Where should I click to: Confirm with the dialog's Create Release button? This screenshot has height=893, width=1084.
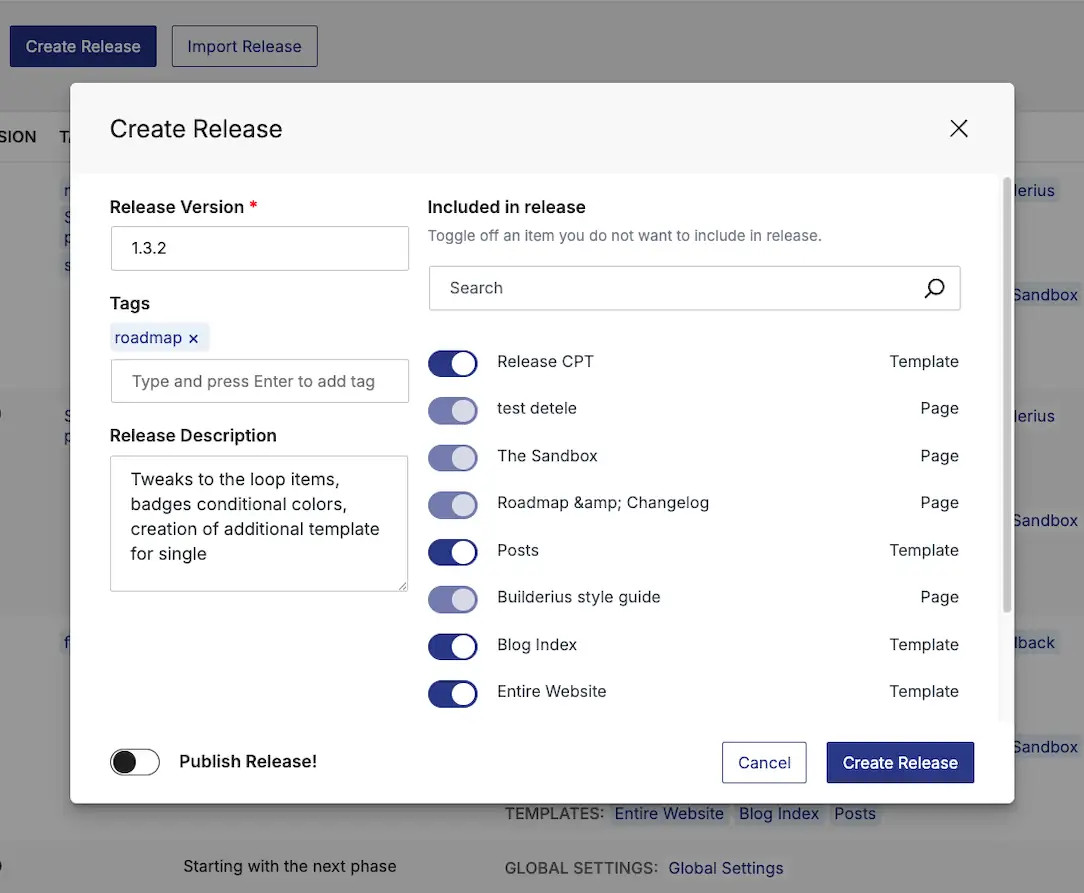(899, 762)
